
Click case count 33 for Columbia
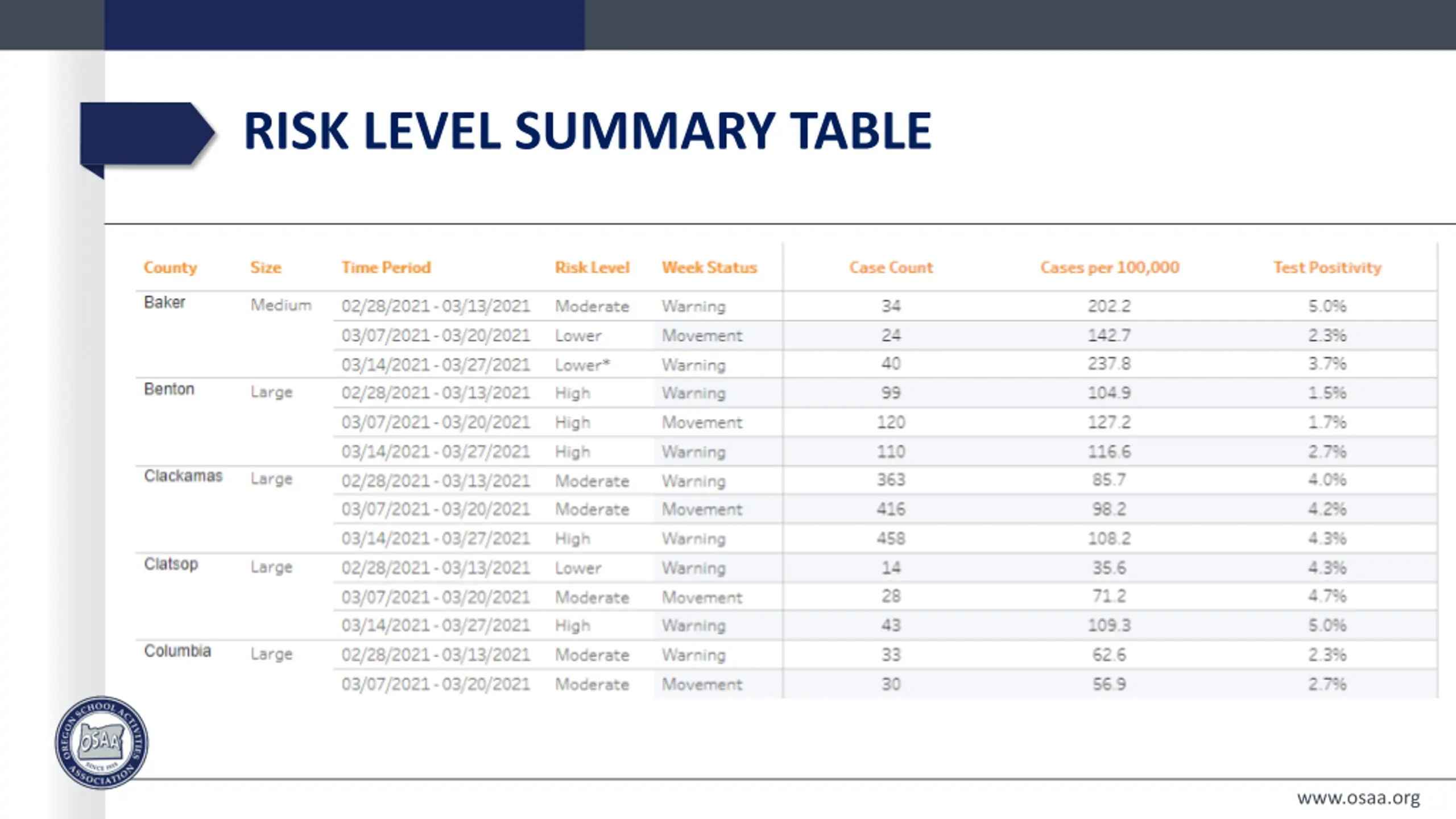click(891, 655)
